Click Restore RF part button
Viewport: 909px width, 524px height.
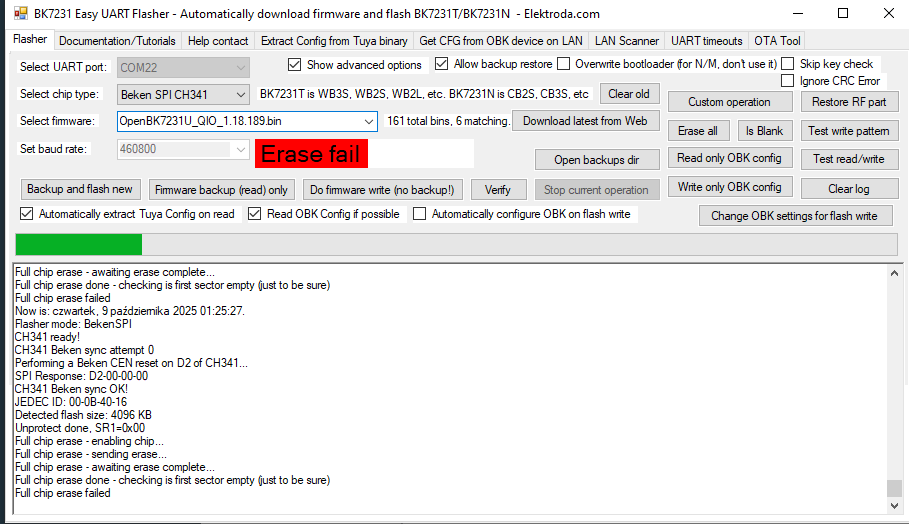point(849,102)
